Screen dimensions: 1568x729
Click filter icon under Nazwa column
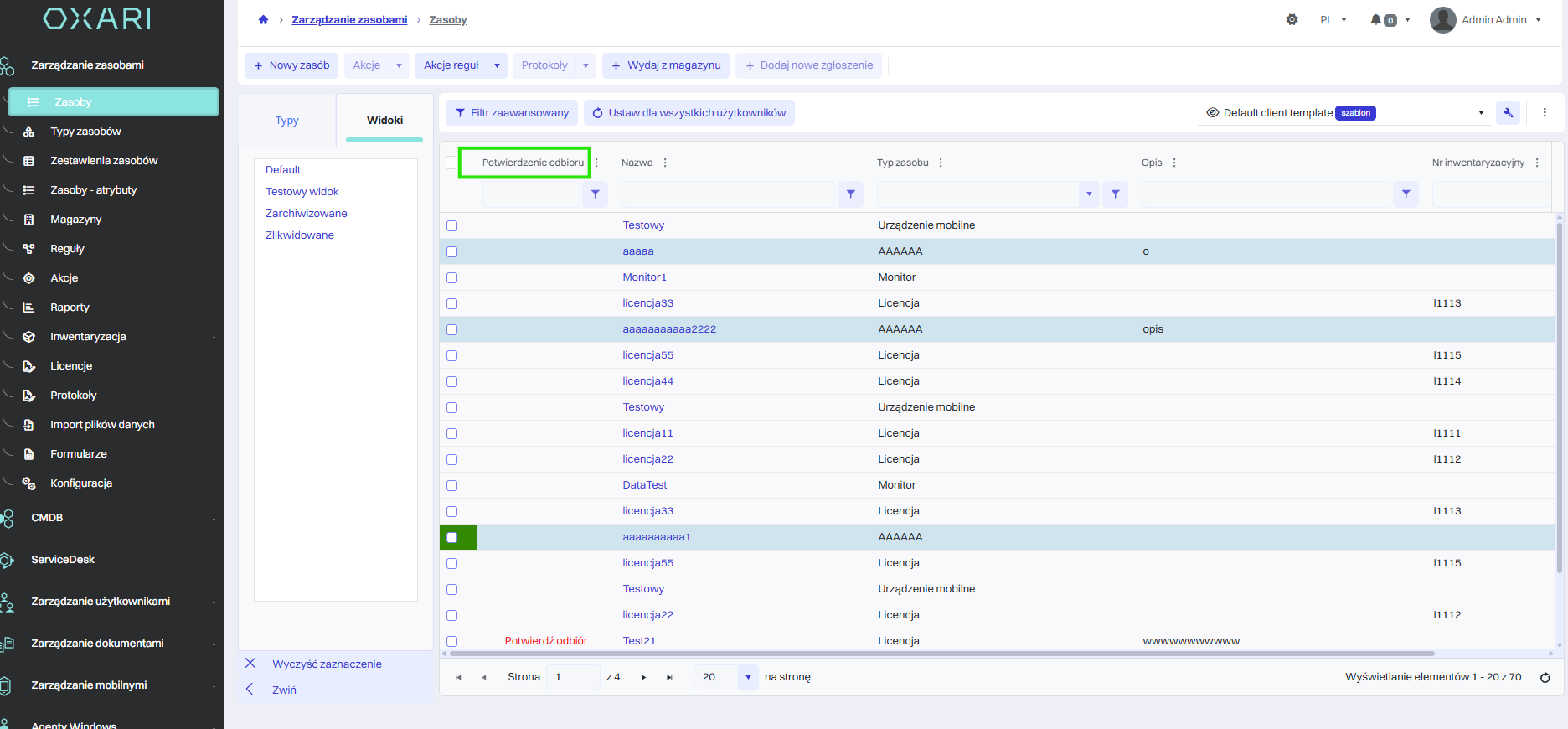[x=850, y=194]
